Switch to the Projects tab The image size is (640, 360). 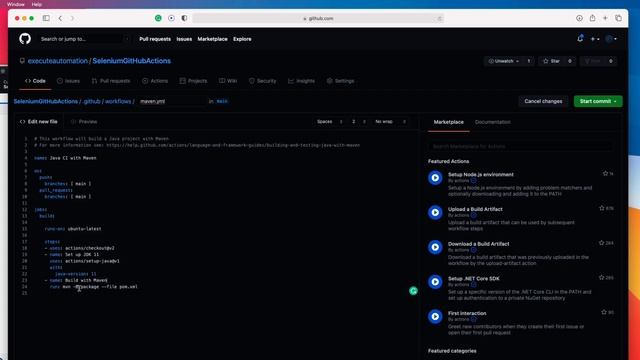(x=193, y=81)
